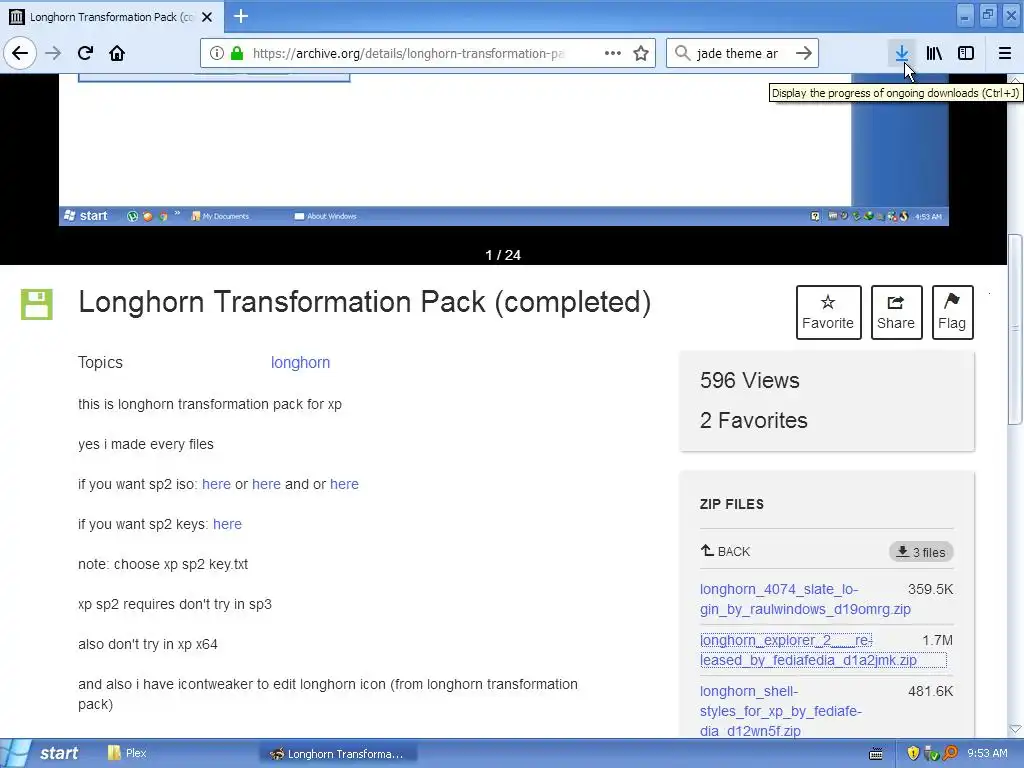Click the Share button
Screen dimensions: 1024x768
896,312
